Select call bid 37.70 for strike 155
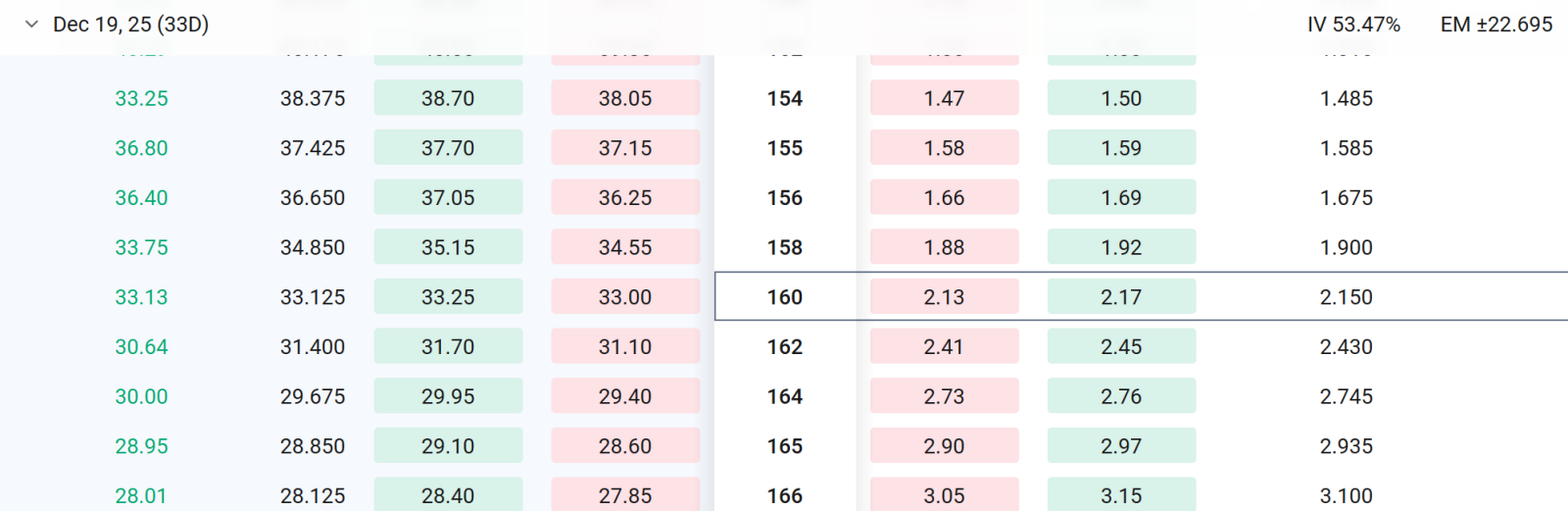The height and width of the screenshot is (511, 1568). [x=448, y=148]
